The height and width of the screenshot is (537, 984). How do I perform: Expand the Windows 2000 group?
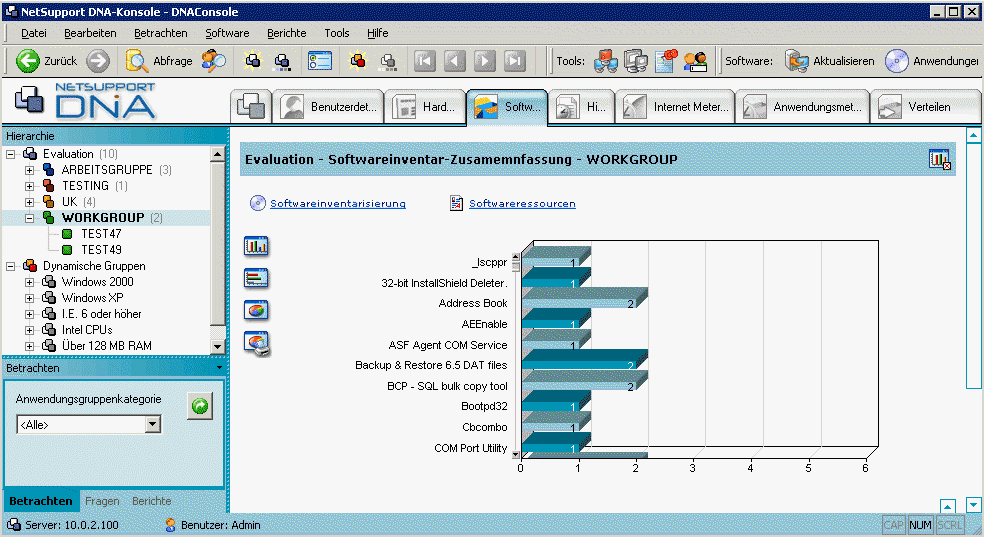(x=29, y=282)
